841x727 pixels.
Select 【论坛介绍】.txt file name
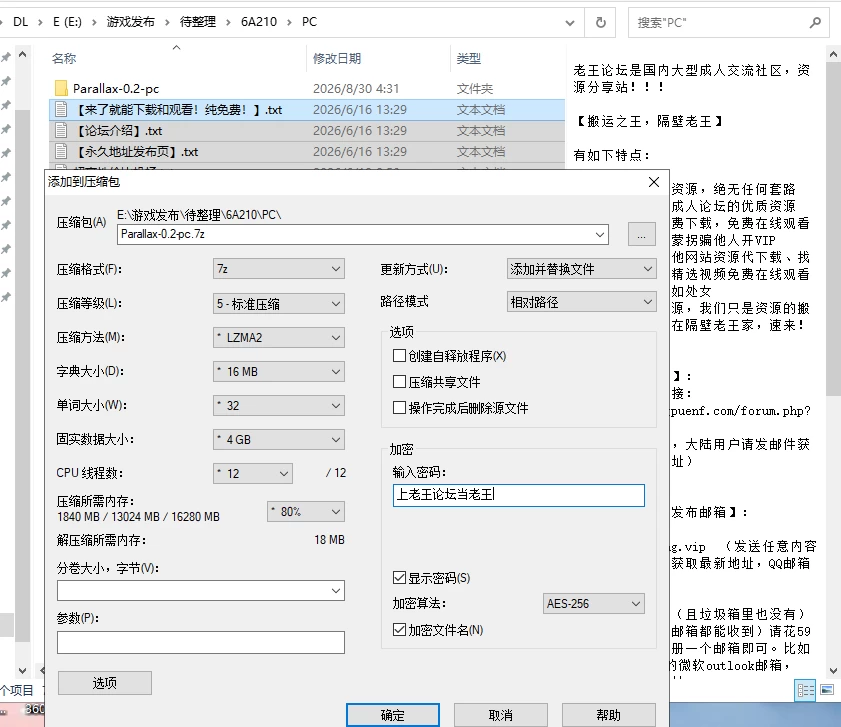(117, 130)
